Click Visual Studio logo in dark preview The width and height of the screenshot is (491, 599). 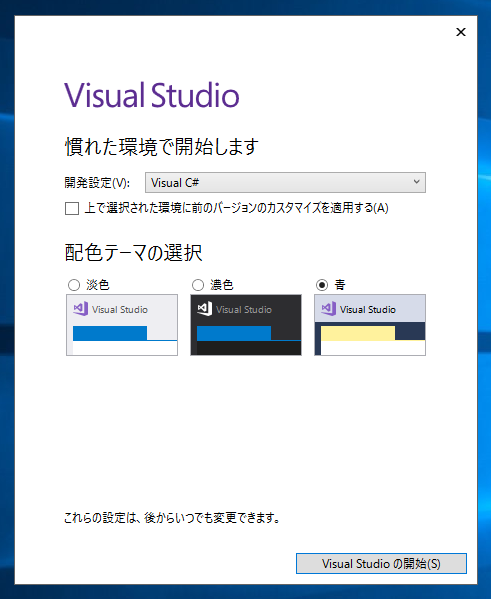(x=204, y=309)
